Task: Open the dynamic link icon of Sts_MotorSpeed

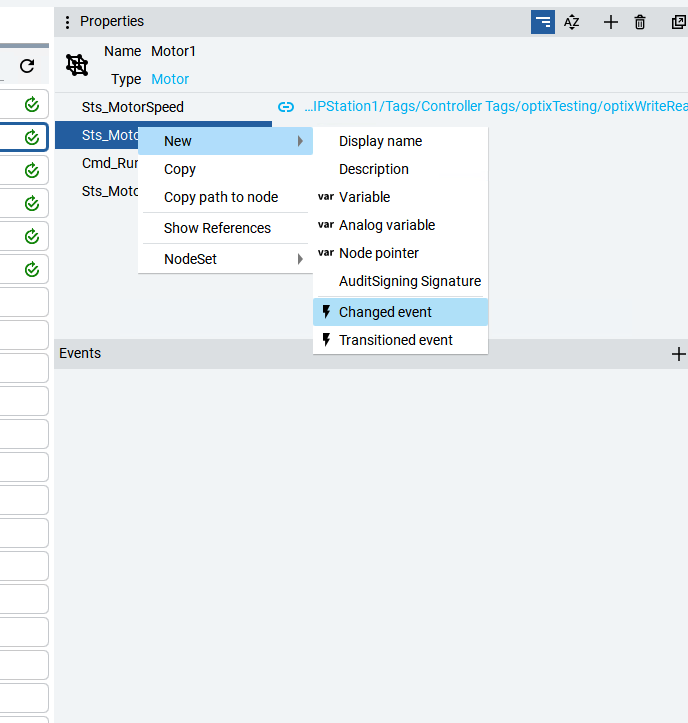Action: click(x=286, y=107)
